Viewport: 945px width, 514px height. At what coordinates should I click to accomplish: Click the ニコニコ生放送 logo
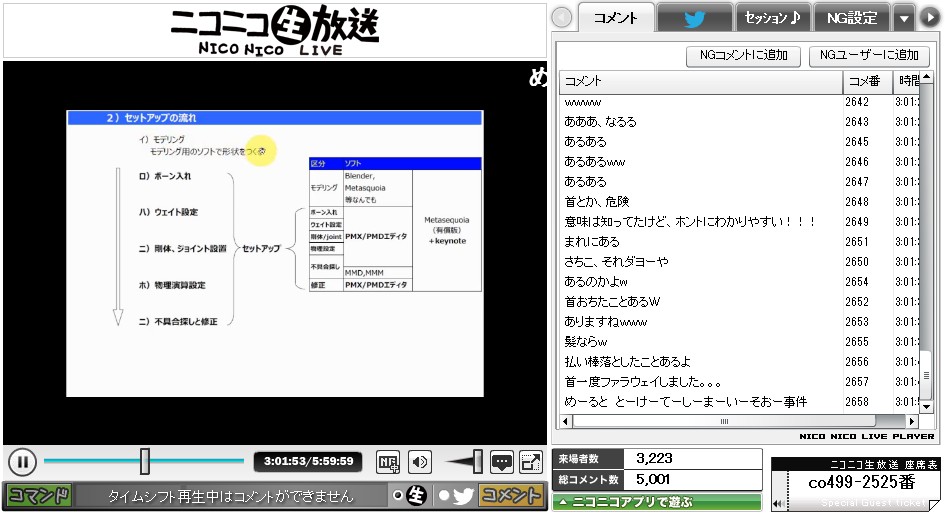pos(274,30)
